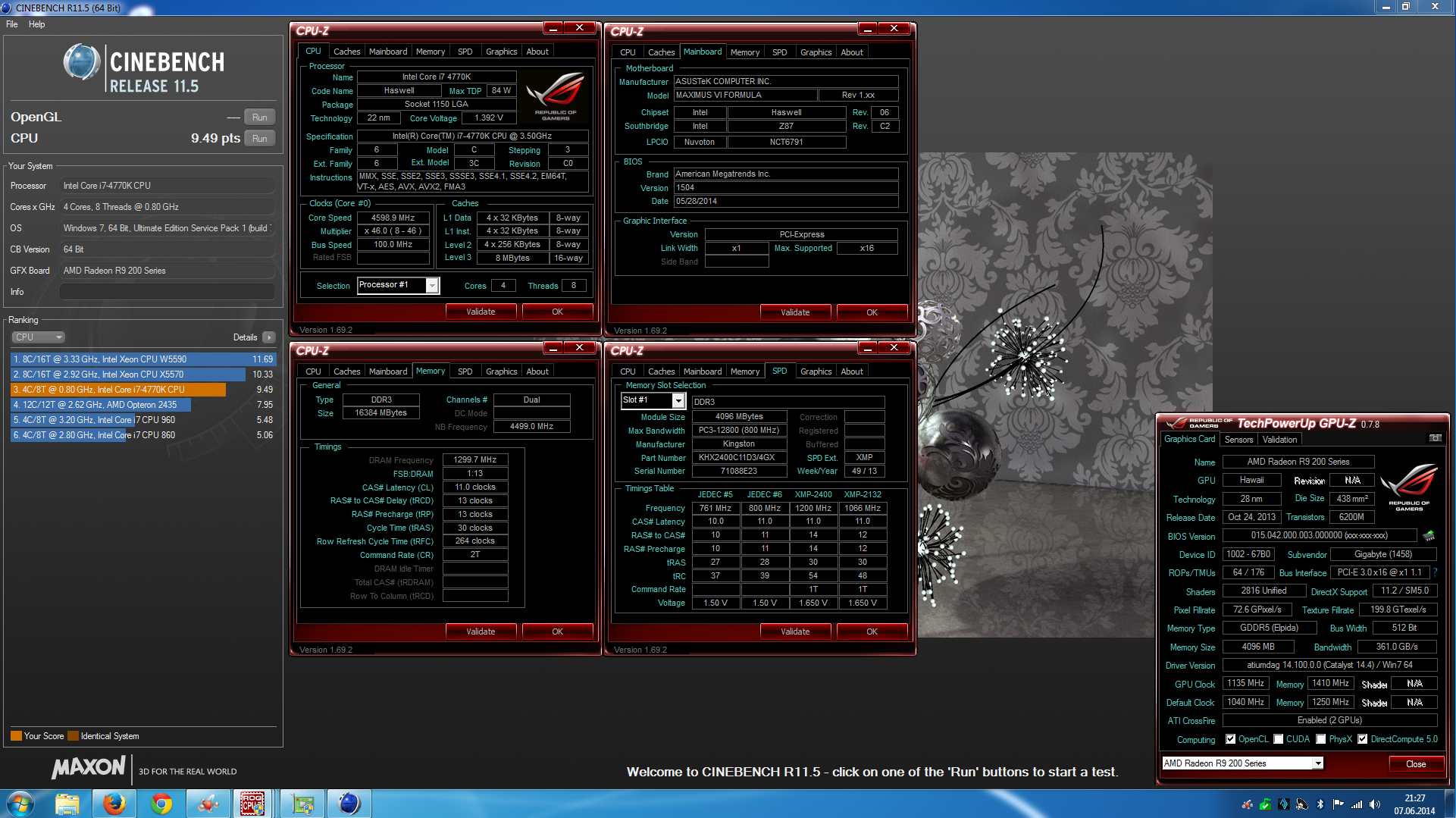
Task: Open the CPU ranking type dropdown
Action: tap(38, 337)
